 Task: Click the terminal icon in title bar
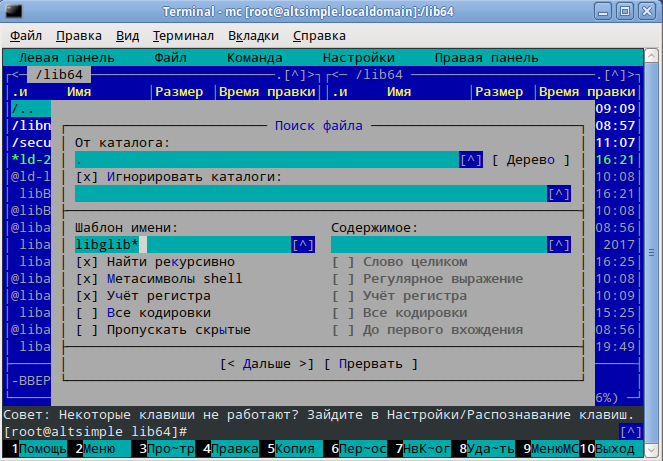point(12,12)
